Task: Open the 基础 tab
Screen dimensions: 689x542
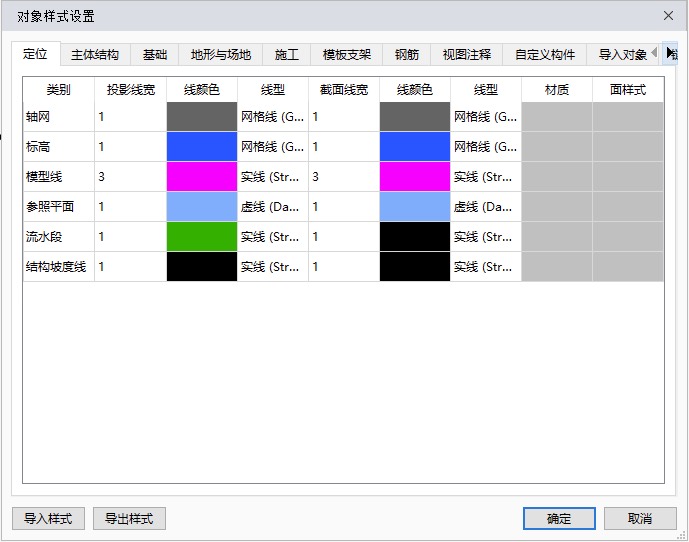Action: tap(155, 55)
